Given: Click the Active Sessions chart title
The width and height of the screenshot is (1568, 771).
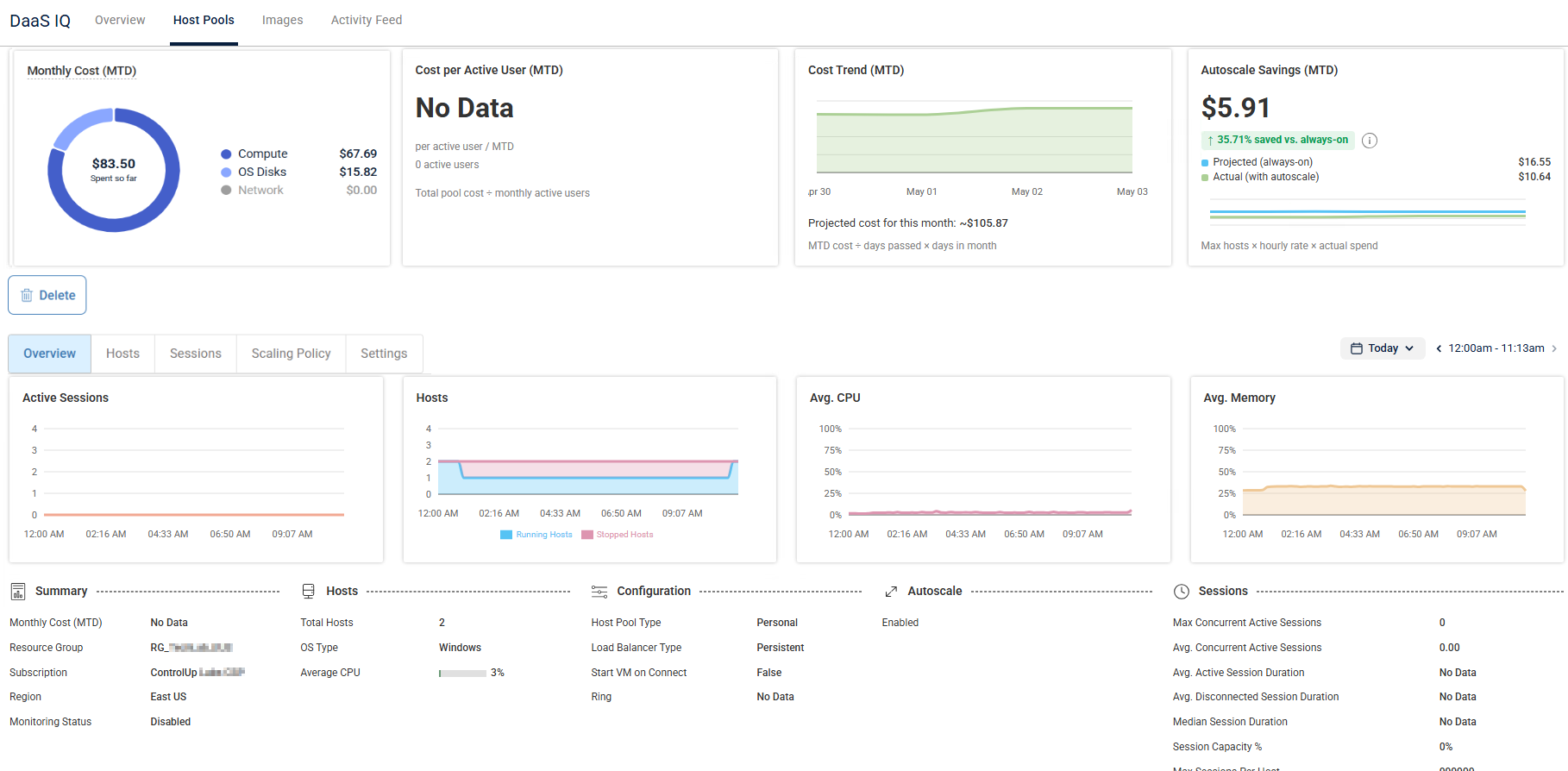Looking at the screenshot, I should [66, 398].
